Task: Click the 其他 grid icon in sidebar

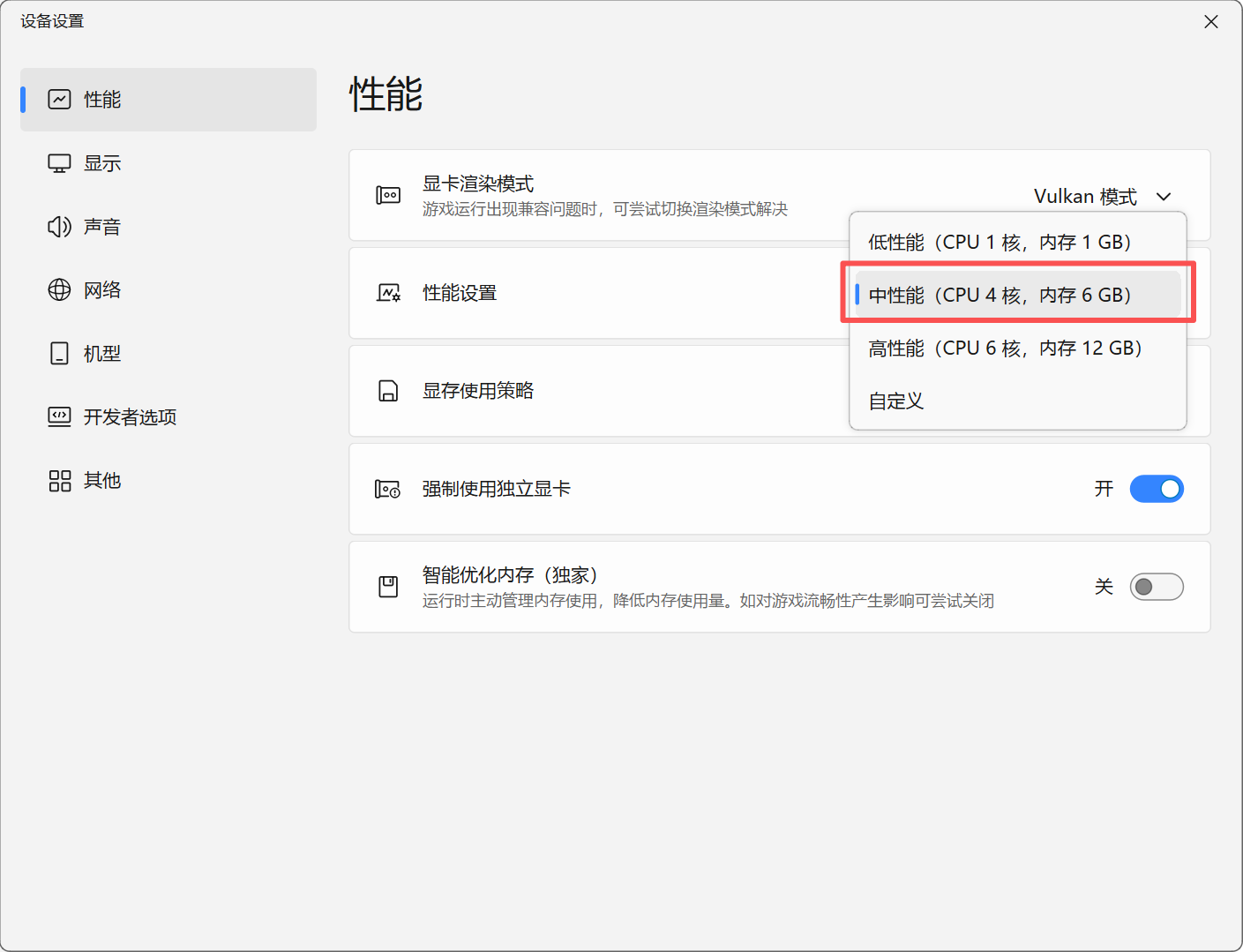Action: (x=59, y=481)
